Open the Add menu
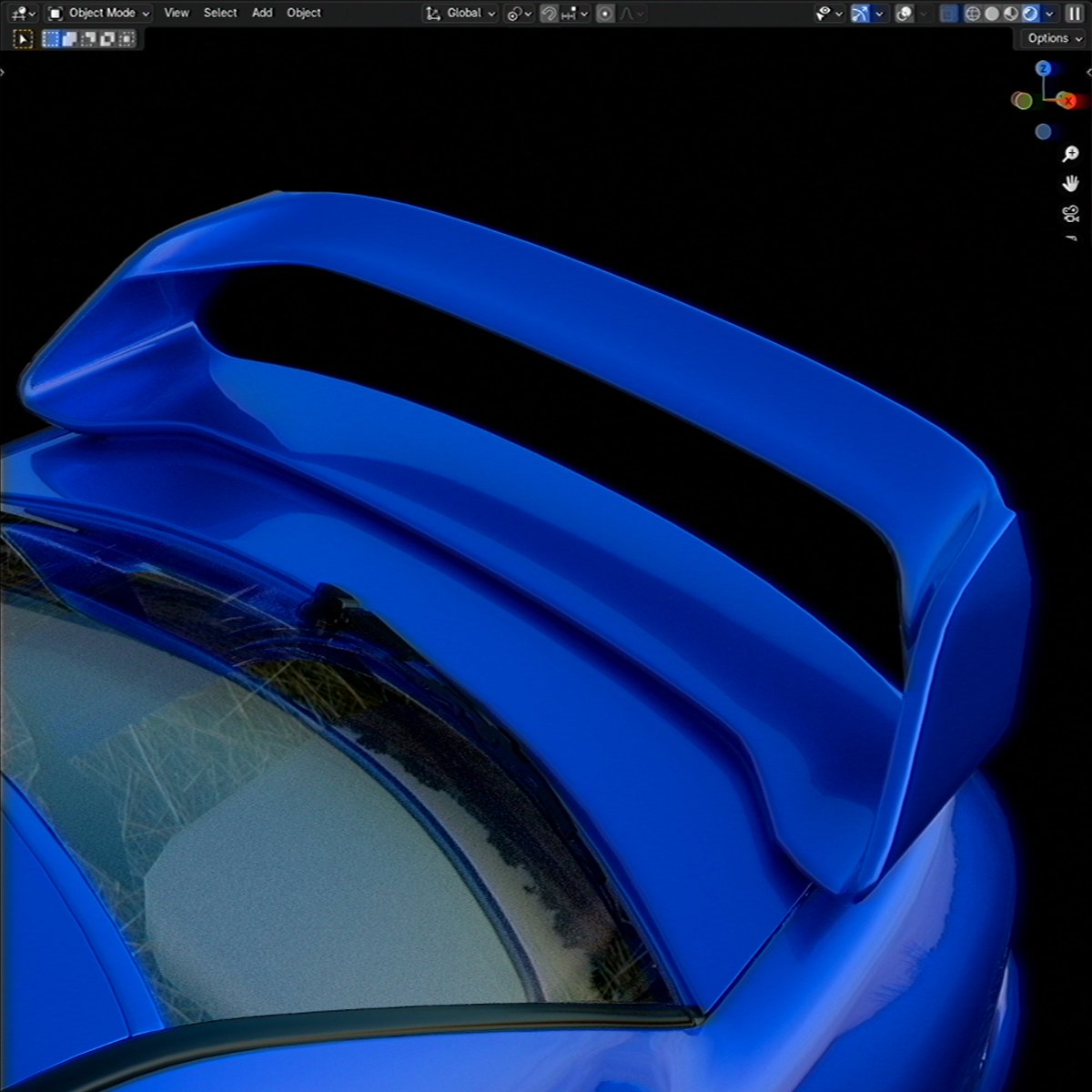1092x1092 pixels. click(262, 13)
